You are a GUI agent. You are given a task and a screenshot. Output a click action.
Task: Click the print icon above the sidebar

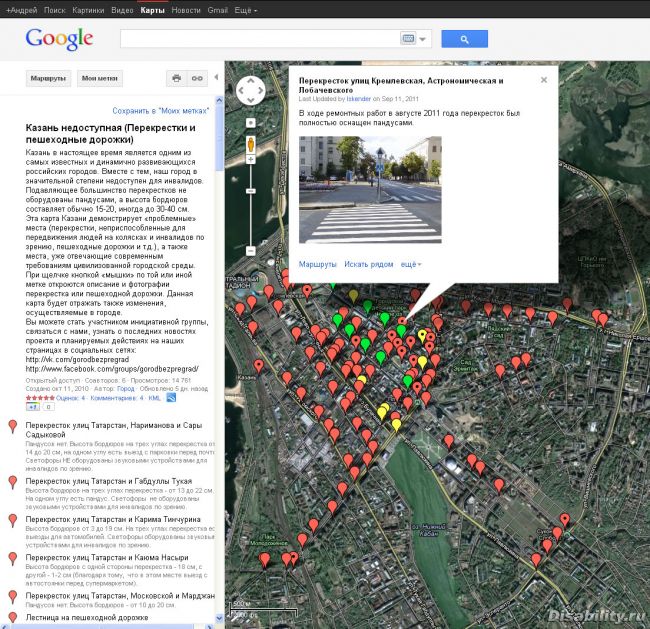pyautogui.click(x=177, y=78)
